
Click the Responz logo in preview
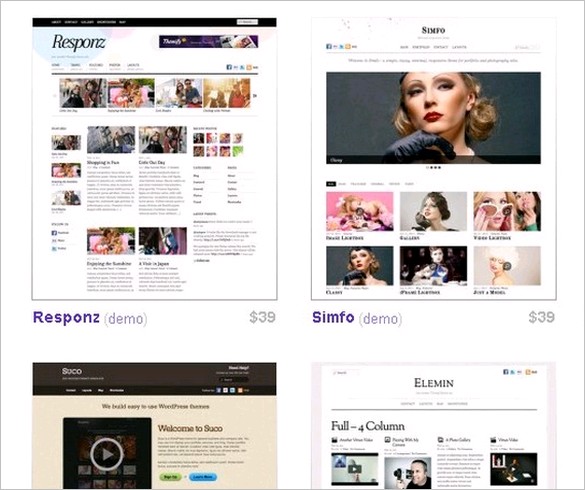79,42
